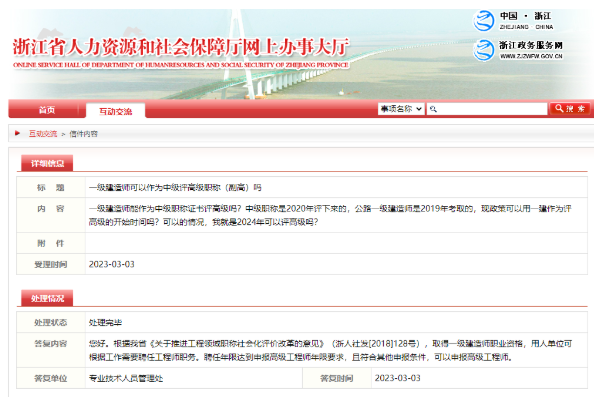The height and width of the screenshot is (398, 598).
Task: Click the 附件 row label
Action: [51, 243]
